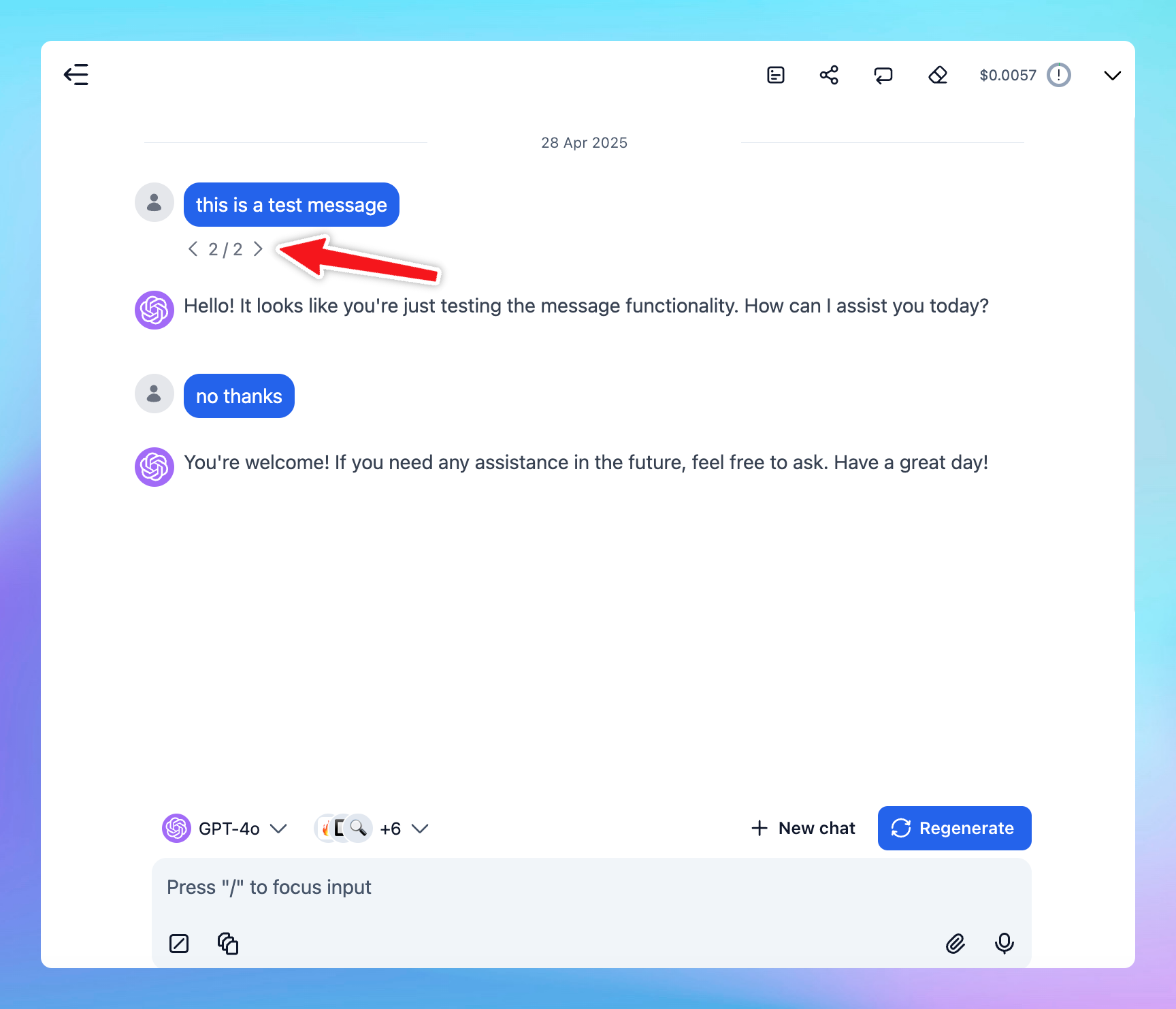Go to the previous message version

(193, 249)
